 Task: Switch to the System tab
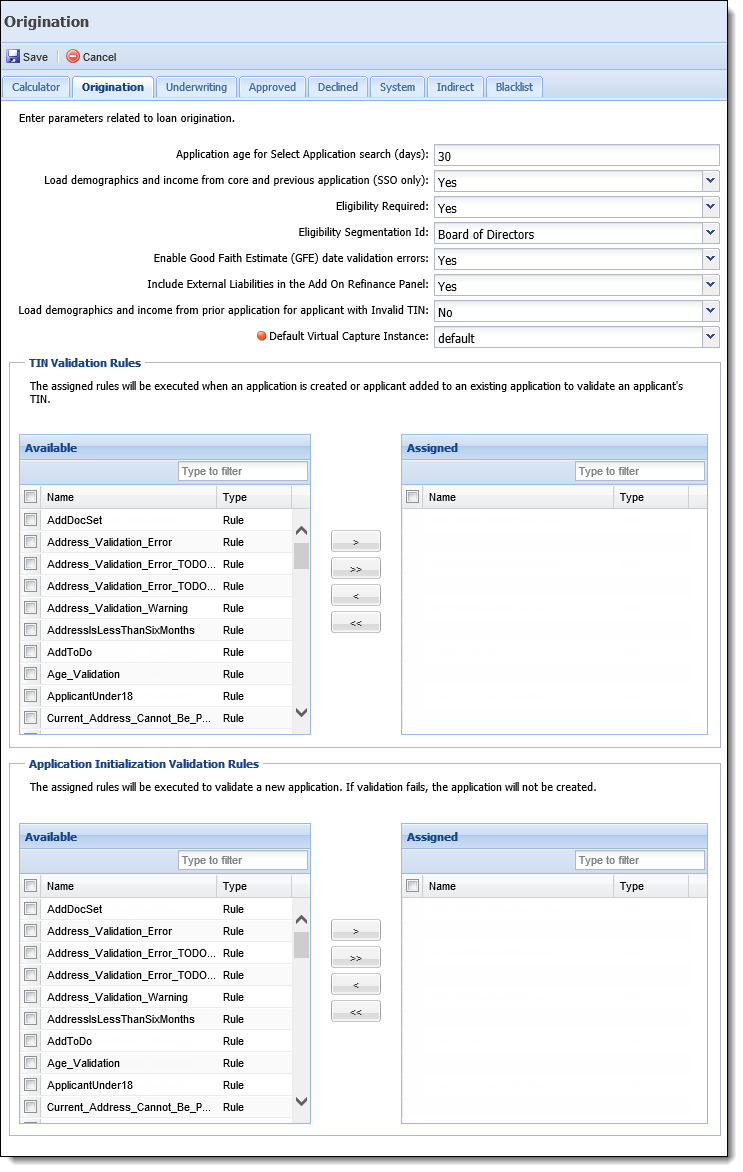tap(397, 87)
